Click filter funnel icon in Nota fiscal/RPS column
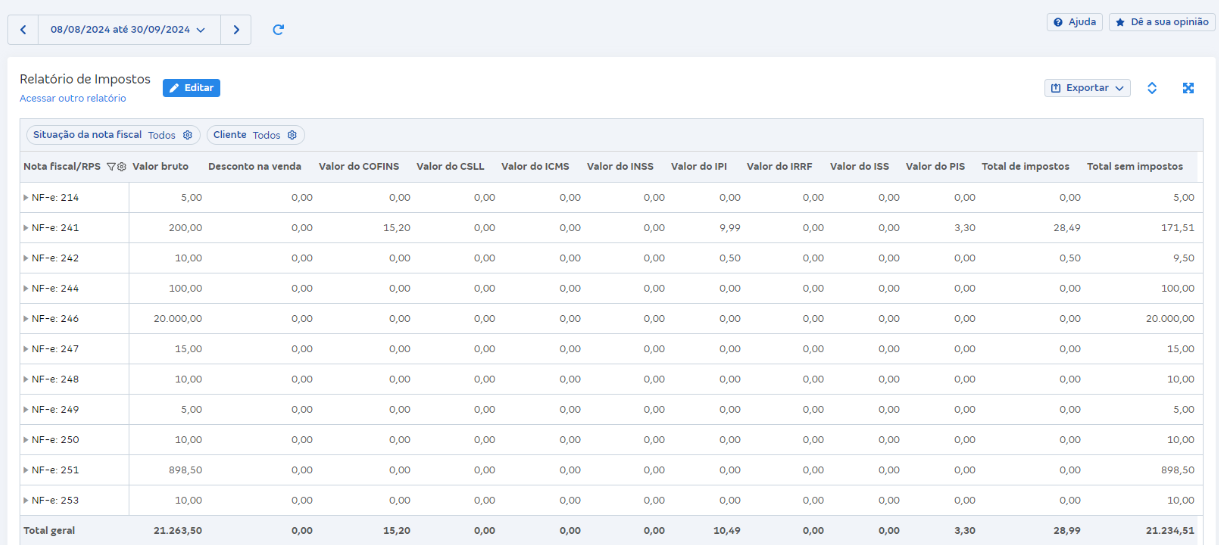Image resolution: width=1219 pixels, height=545 pixels. (111, 167)
